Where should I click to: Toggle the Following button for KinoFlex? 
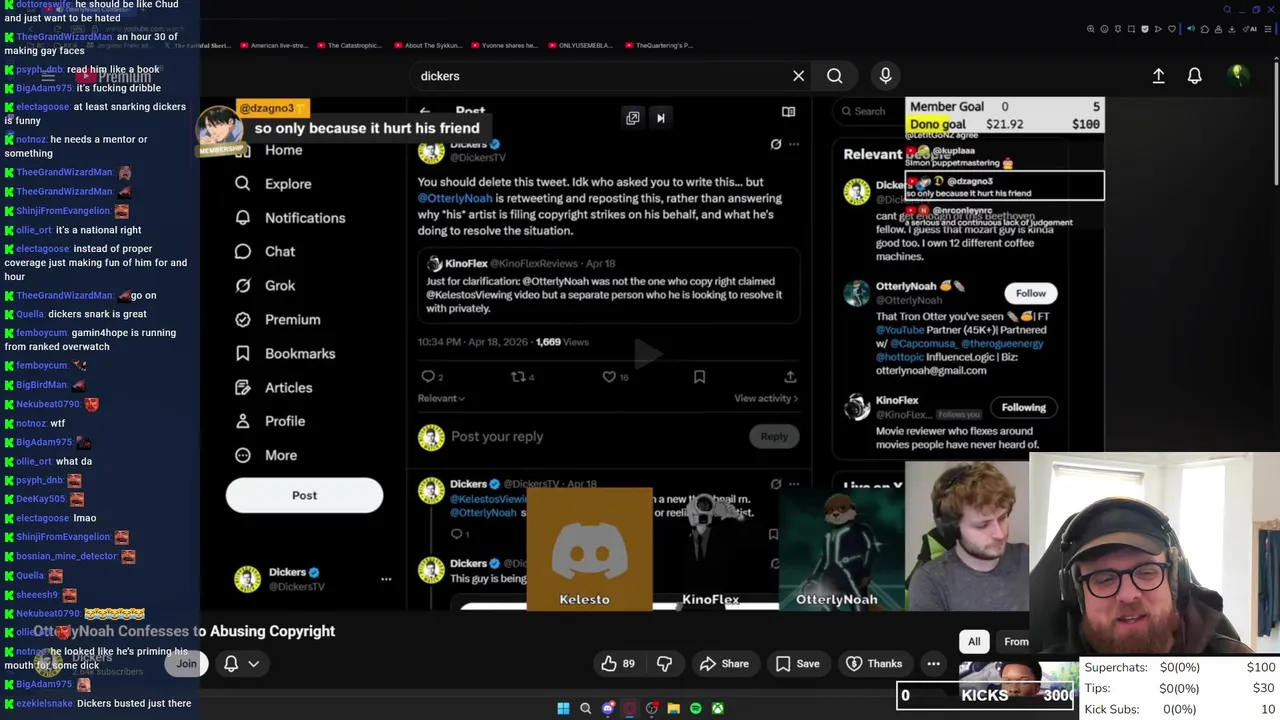(x=1023, y=407)
